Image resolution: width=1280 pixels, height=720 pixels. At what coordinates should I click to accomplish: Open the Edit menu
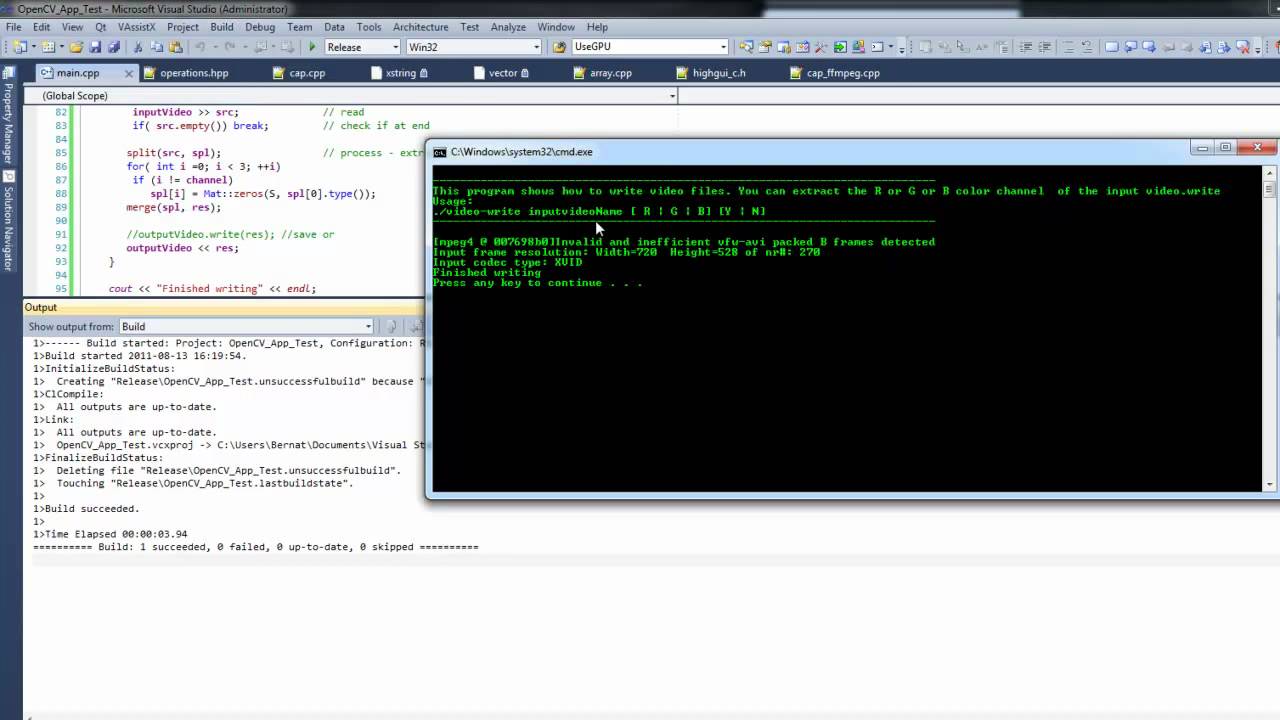pos(41,27)
